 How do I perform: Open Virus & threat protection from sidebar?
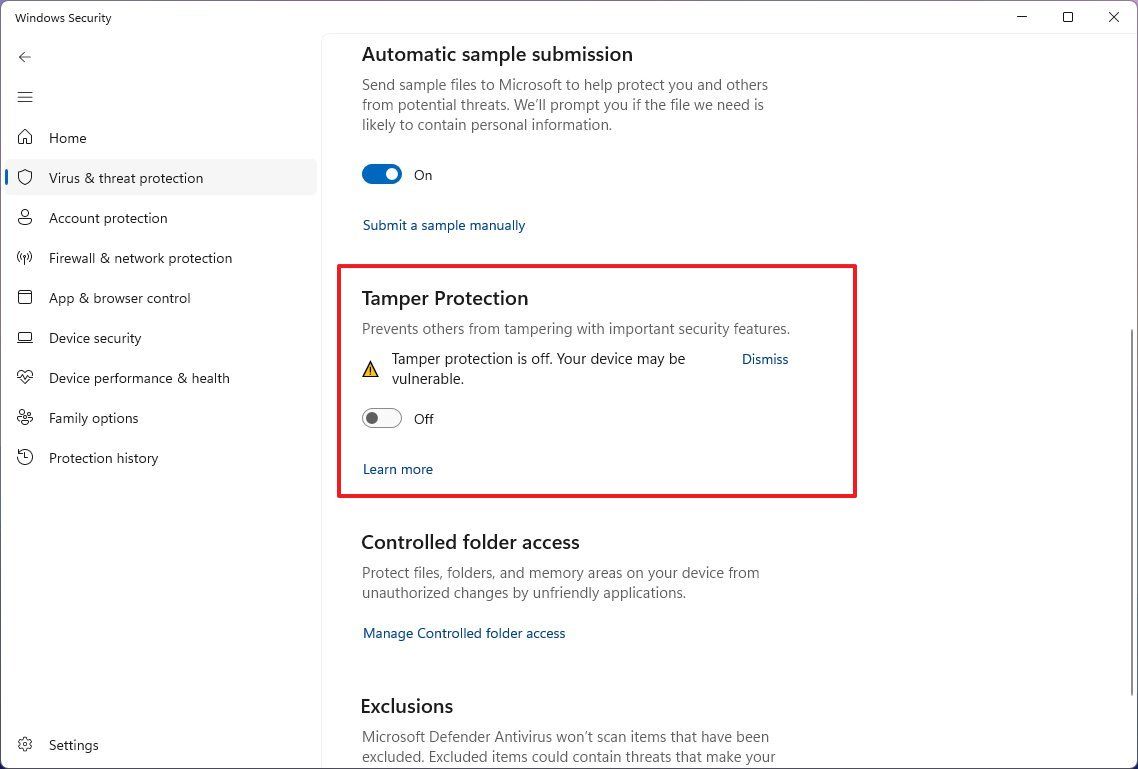click(x=125, y=177)
